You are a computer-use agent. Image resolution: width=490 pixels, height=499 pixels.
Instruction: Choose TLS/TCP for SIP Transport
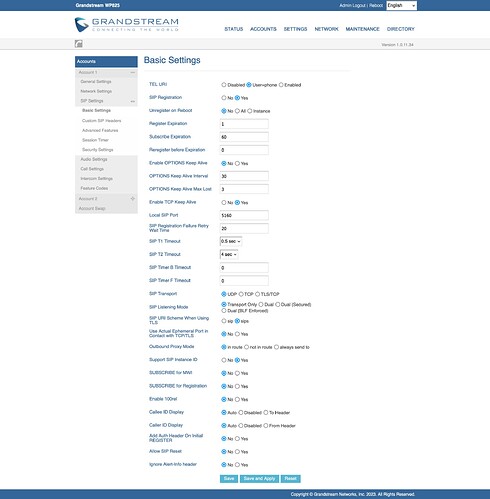257,294
